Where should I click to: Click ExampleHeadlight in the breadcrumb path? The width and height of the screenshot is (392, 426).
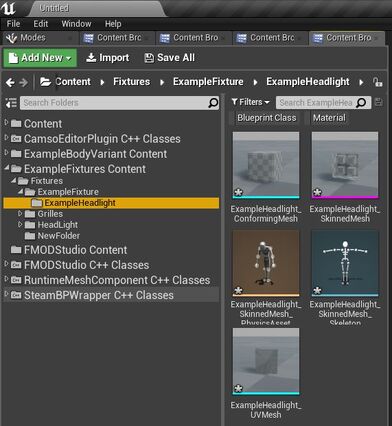click(x=308, y=82)
